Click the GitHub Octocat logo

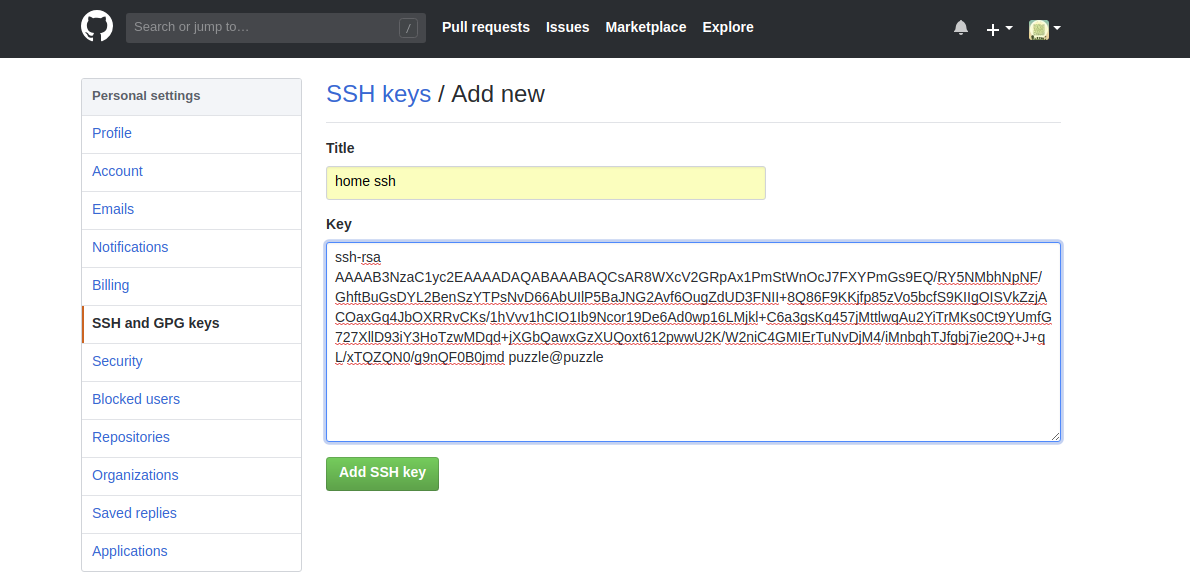coord(97,27)
